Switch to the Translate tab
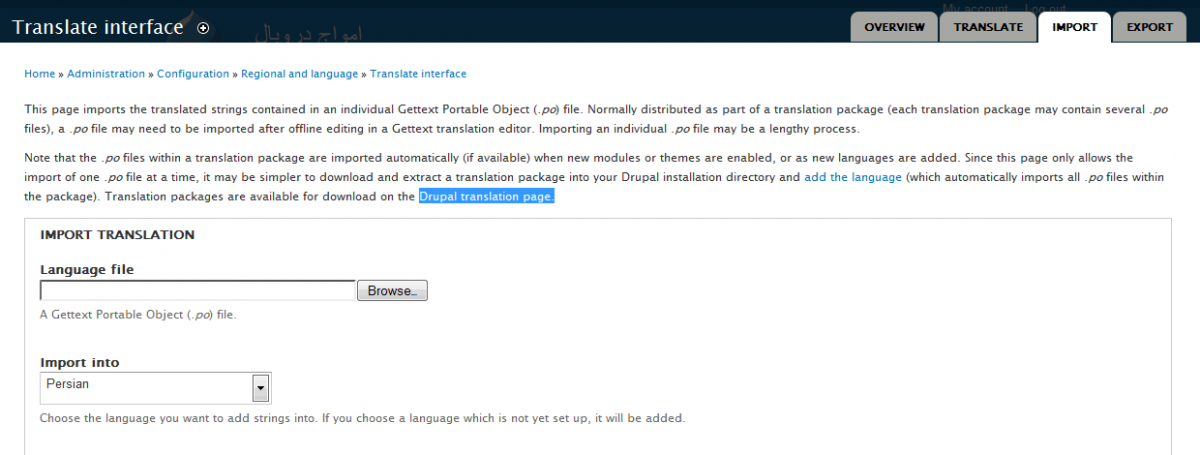1200x455 pixels. coord(988,27)
